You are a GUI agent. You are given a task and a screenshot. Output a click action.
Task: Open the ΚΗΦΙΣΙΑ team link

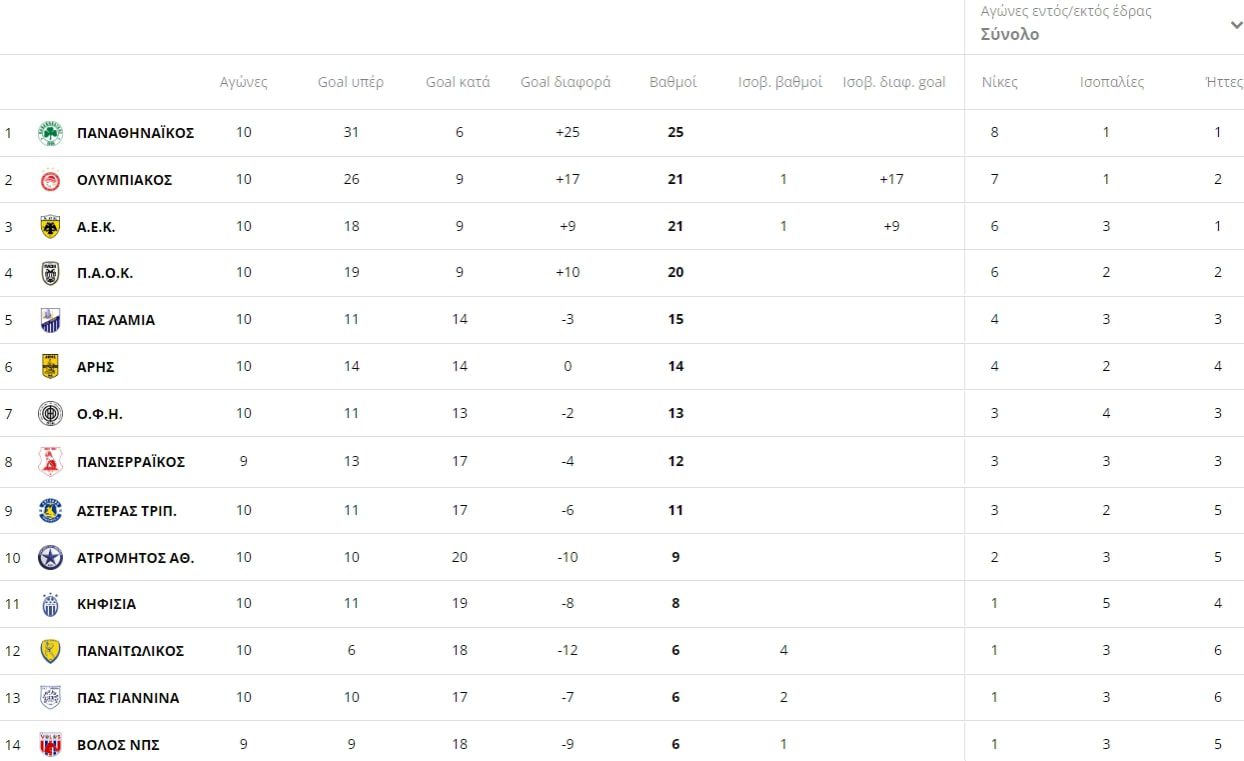(x=106, y=604)
